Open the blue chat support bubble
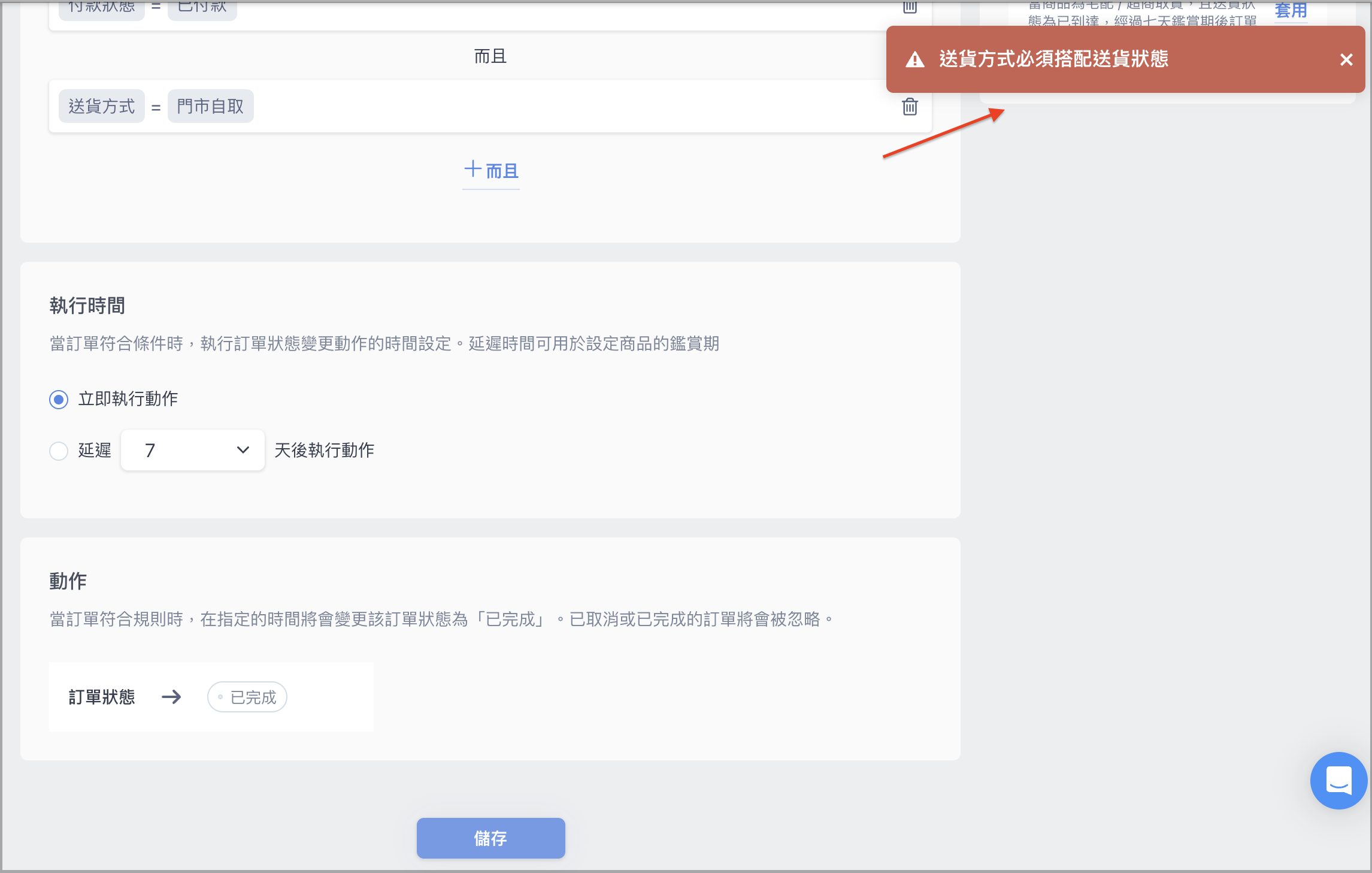This screenshot has height=873, width=1372. (x=1338, y=780)
